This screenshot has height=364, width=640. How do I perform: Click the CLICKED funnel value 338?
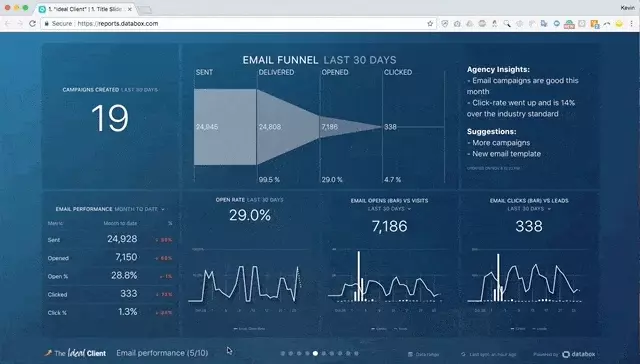coord(390,127)
